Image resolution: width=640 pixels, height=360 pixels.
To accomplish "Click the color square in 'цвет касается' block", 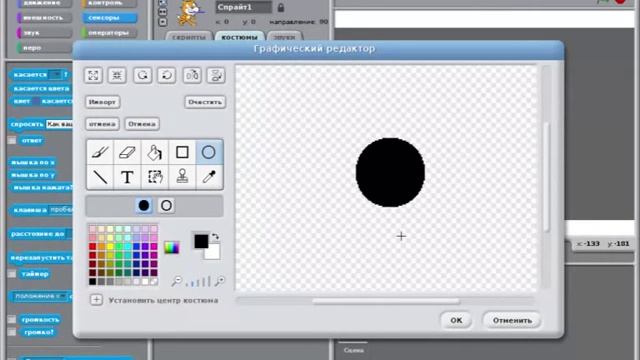I will (x=36, y=101).
